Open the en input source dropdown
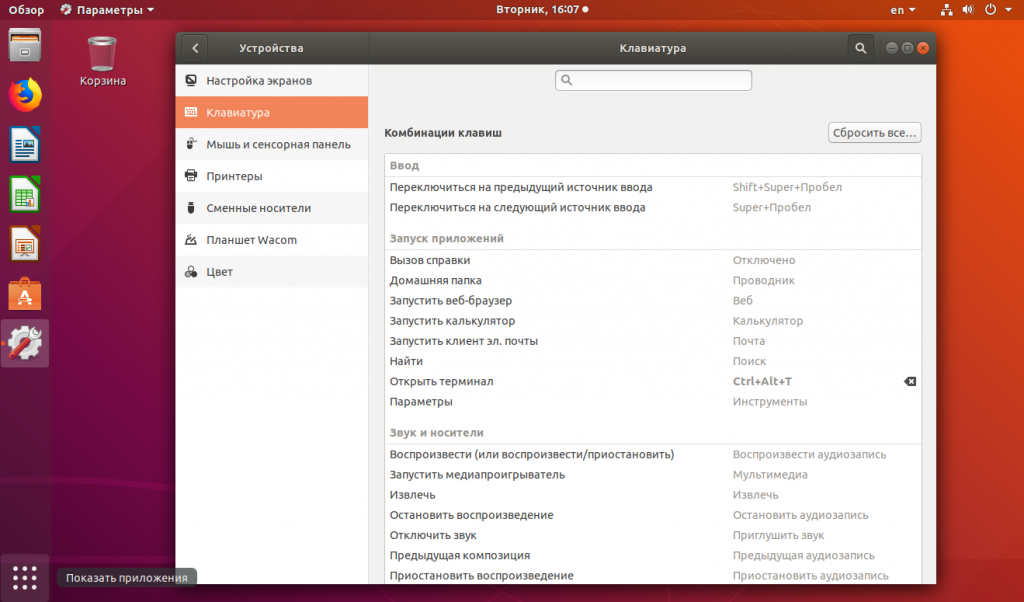The image size is (1024, 602). 903,10
